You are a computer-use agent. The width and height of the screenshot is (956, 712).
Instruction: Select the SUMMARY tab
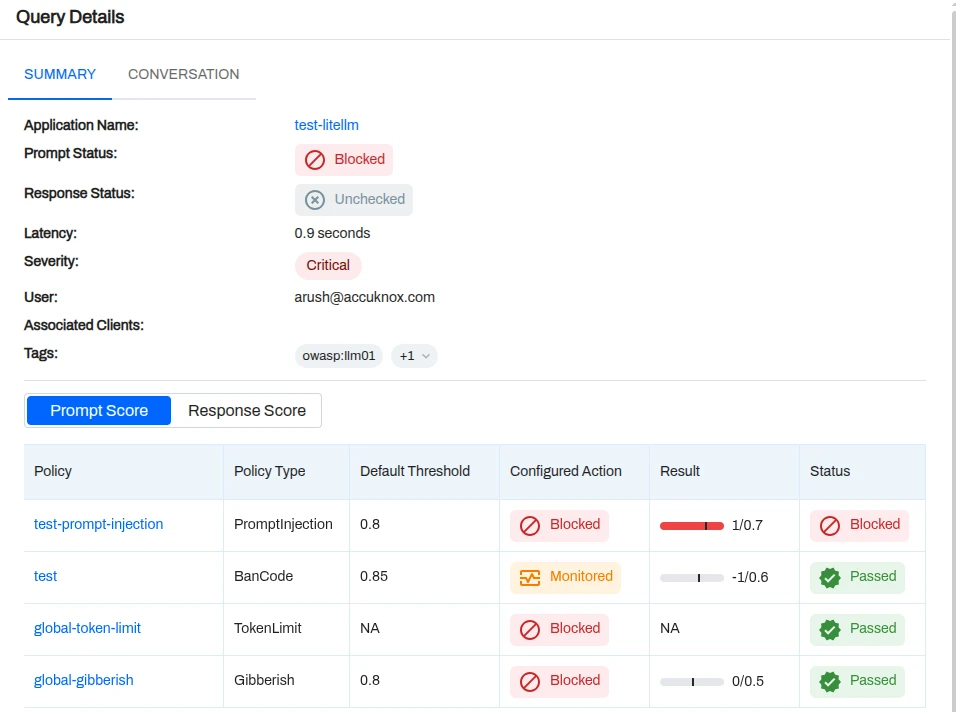tap(59, 74)
